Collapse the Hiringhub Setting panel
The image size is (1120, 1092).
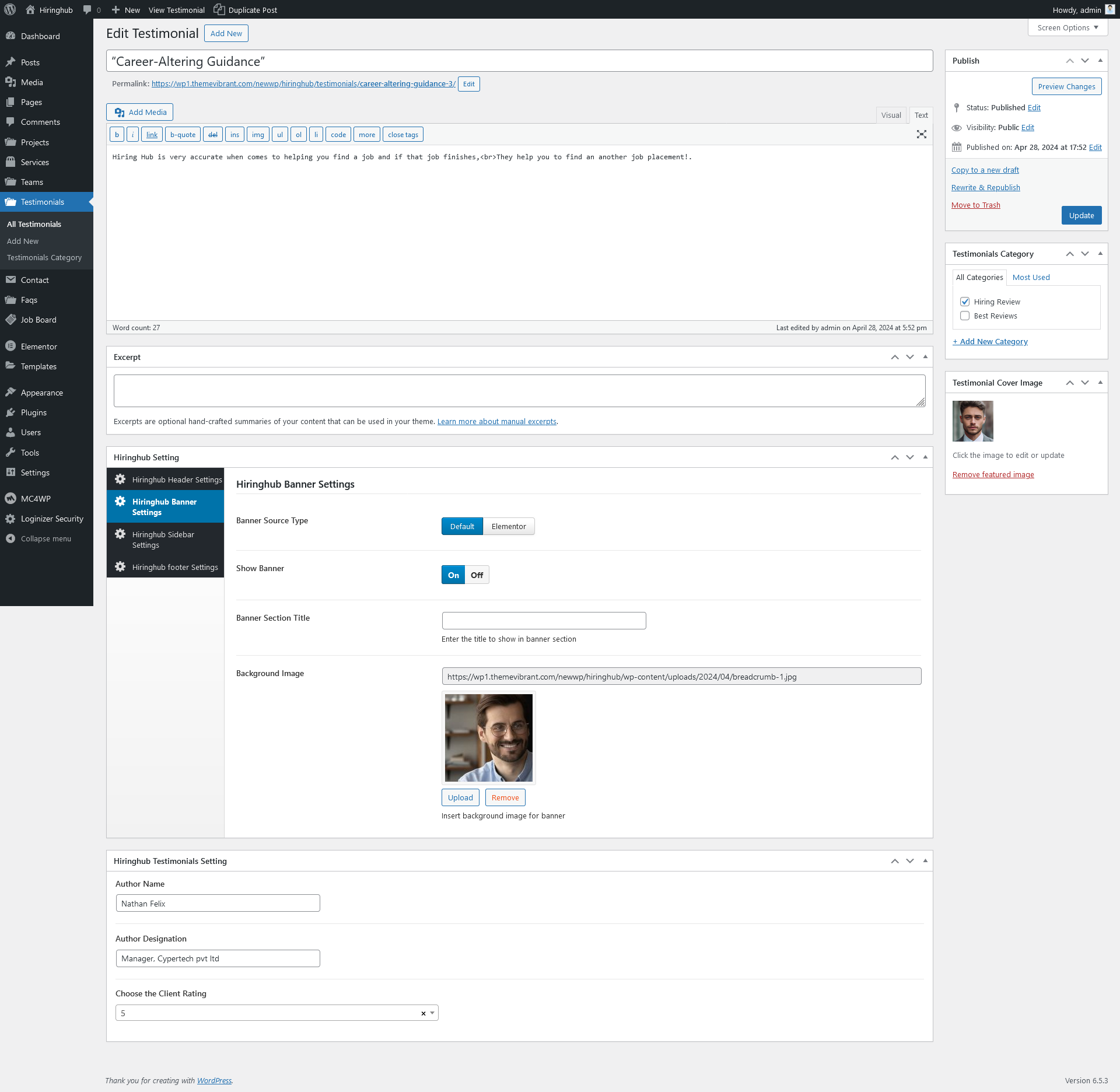click(925, 457)
